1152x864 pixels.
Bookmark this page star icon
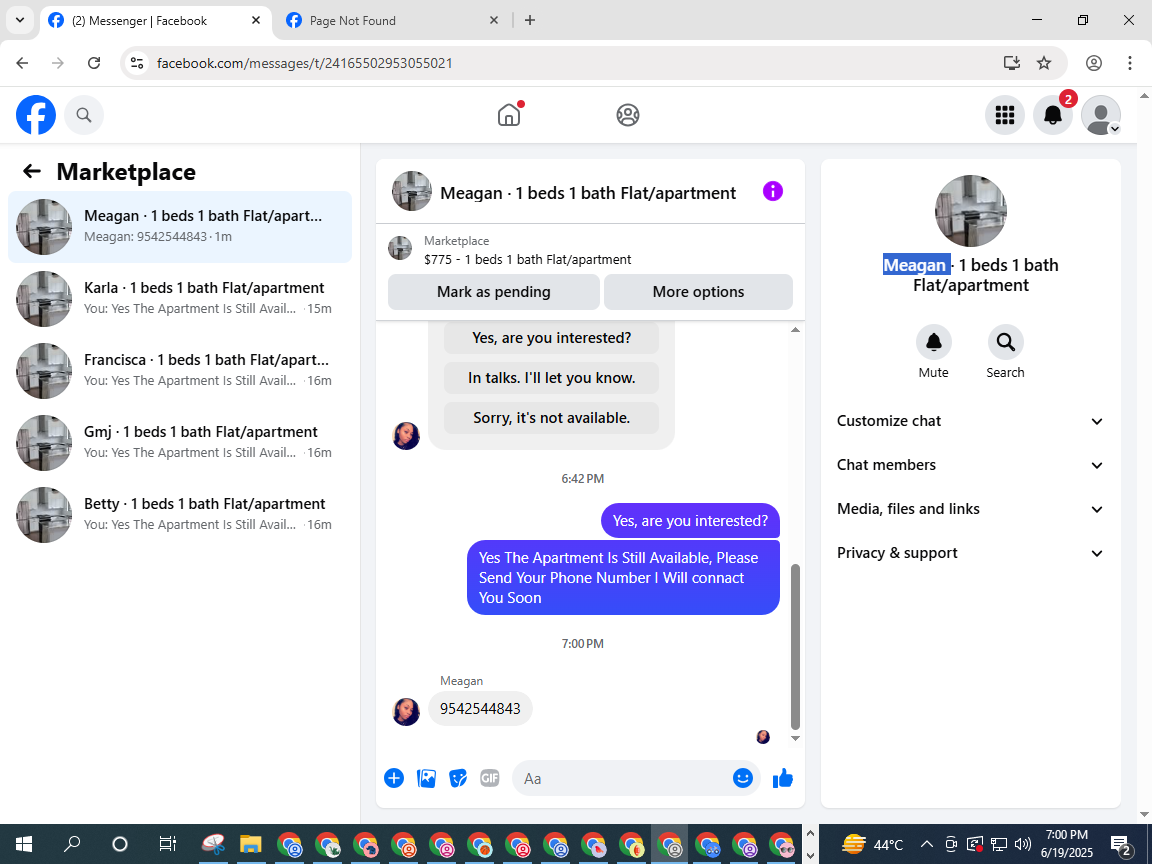pyautogui.click(x=1044, y=63)
